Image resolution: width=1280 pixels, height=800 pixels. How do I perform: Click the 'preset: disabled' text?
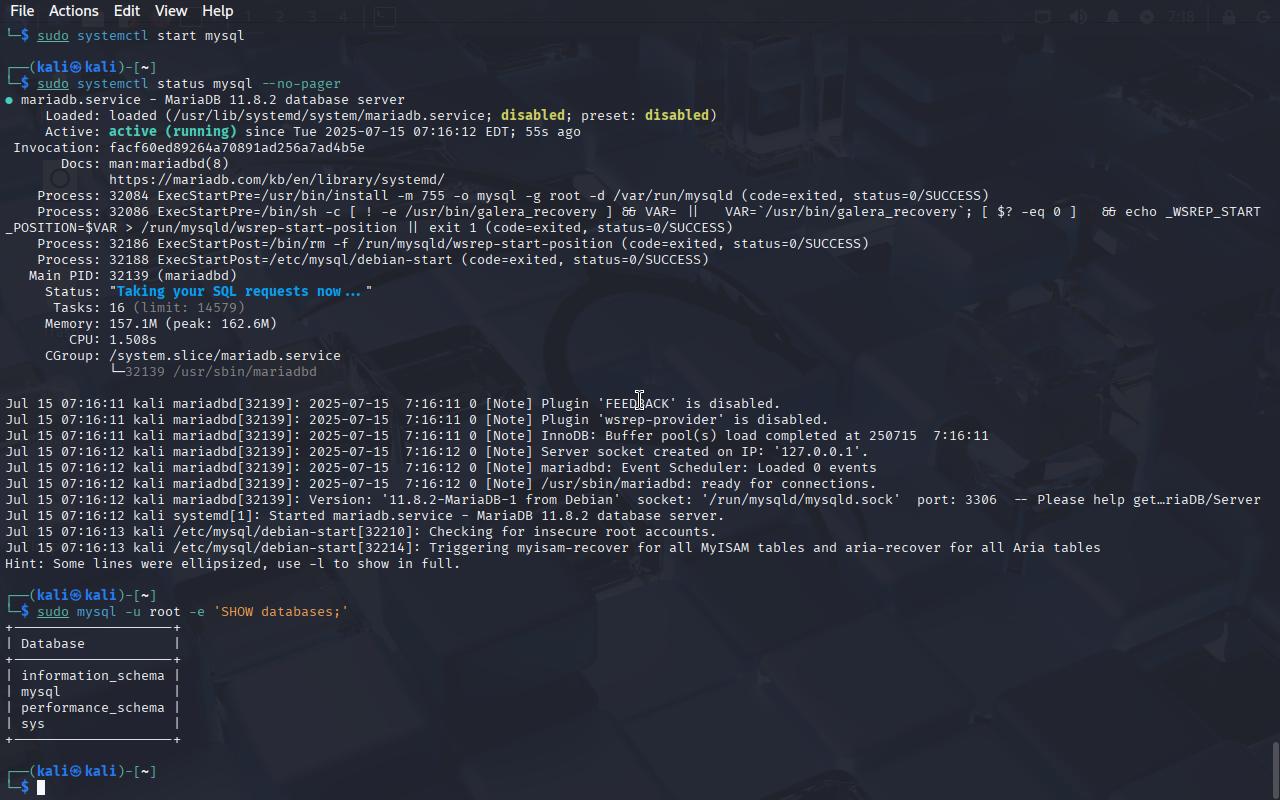pos(645,116)
